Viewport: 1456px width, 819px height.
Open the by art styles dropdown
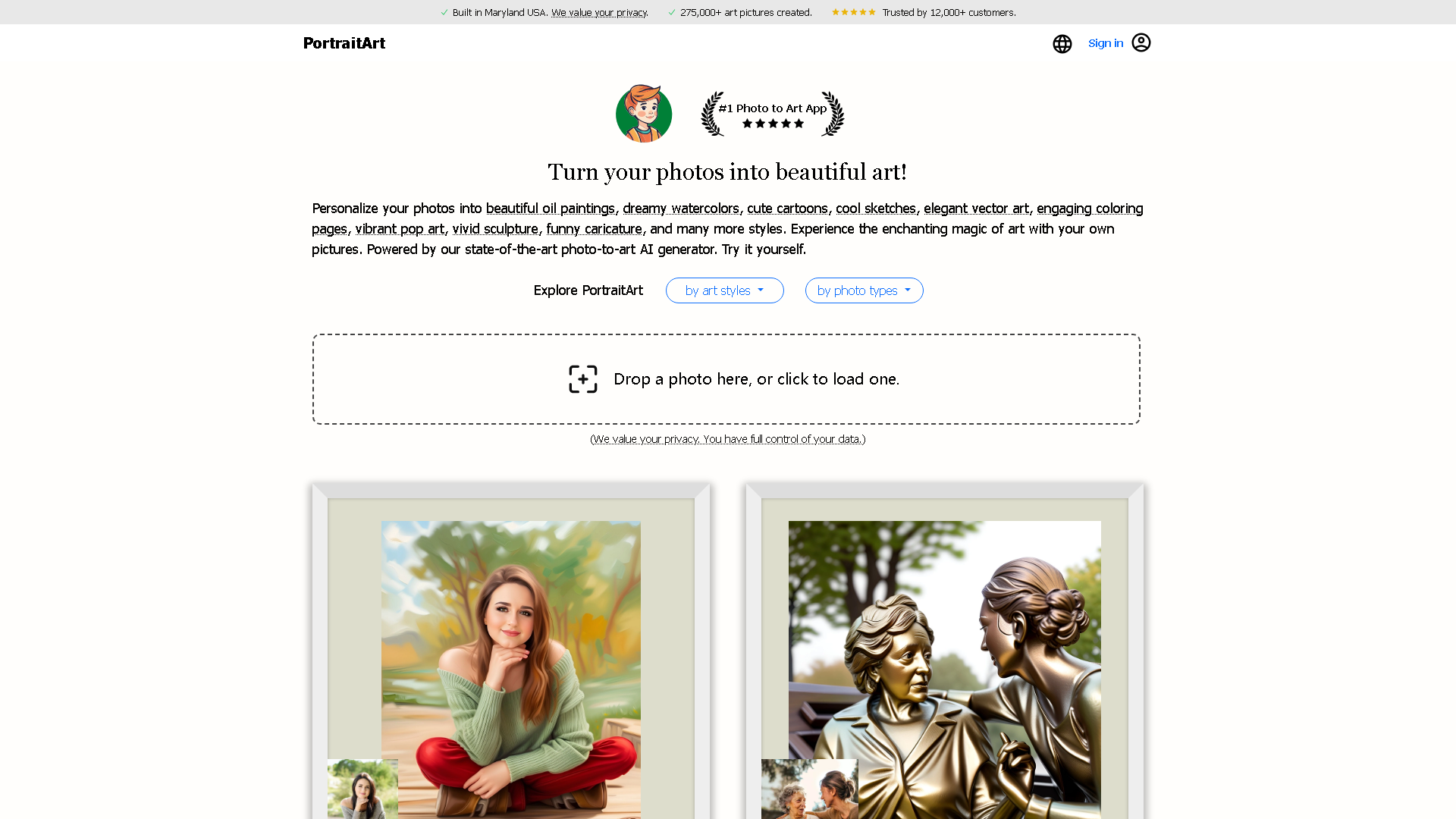click(724, 290)
